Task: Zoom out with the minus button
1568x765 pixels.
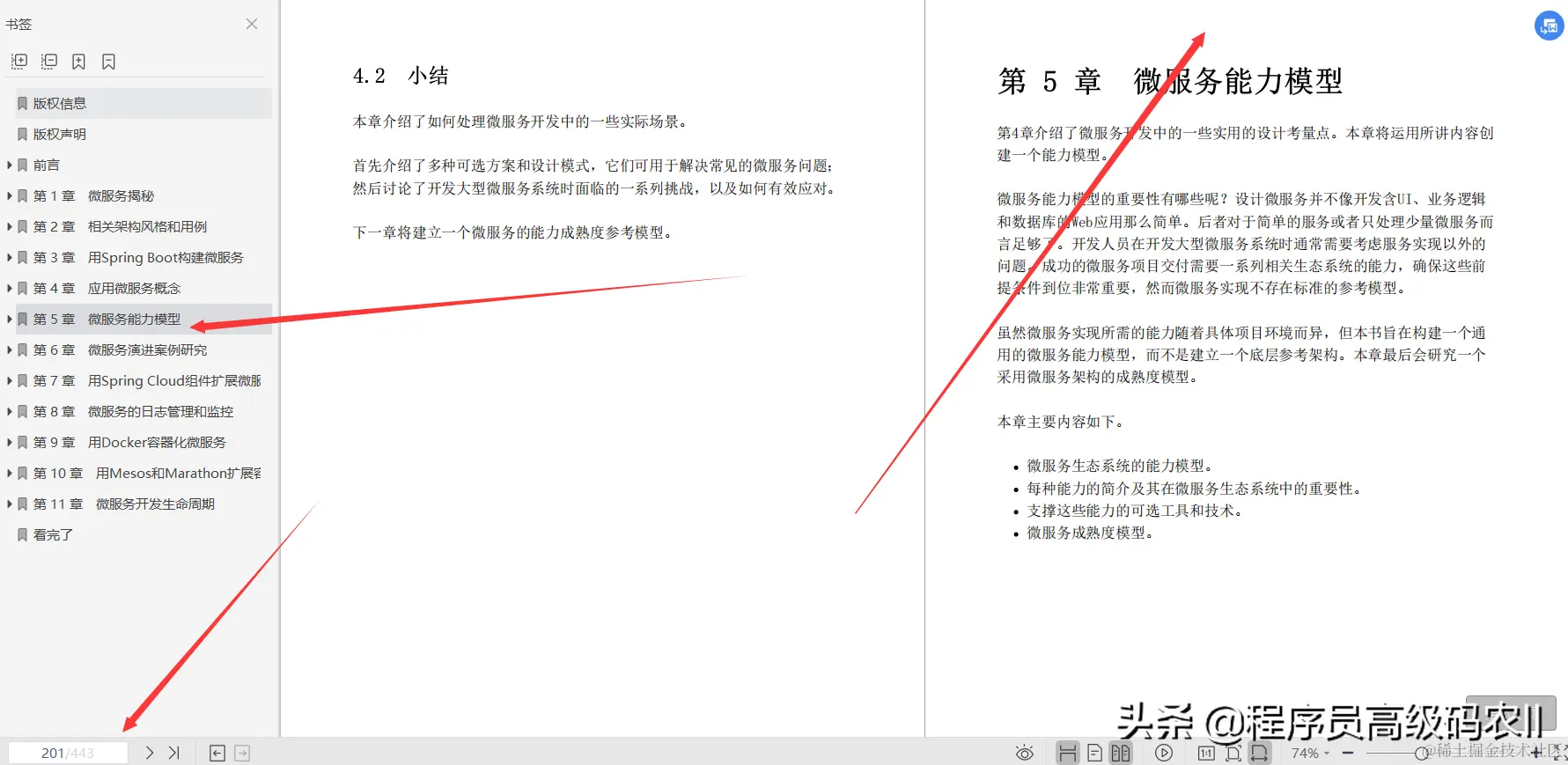Action: (1347, 753)
